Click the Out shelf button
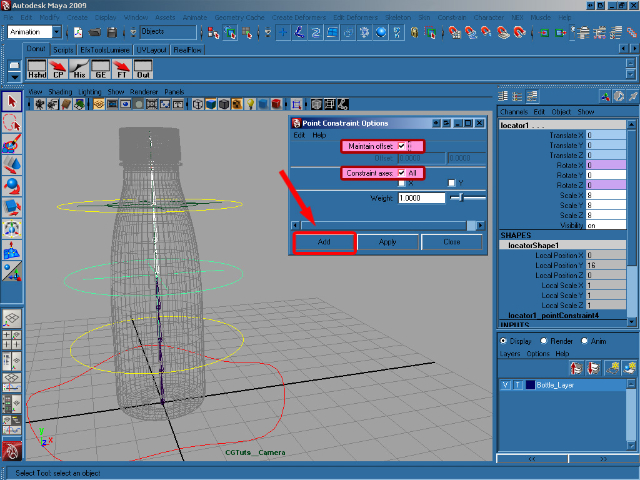The width and height of the screenshot is (640, 480). 143,69
